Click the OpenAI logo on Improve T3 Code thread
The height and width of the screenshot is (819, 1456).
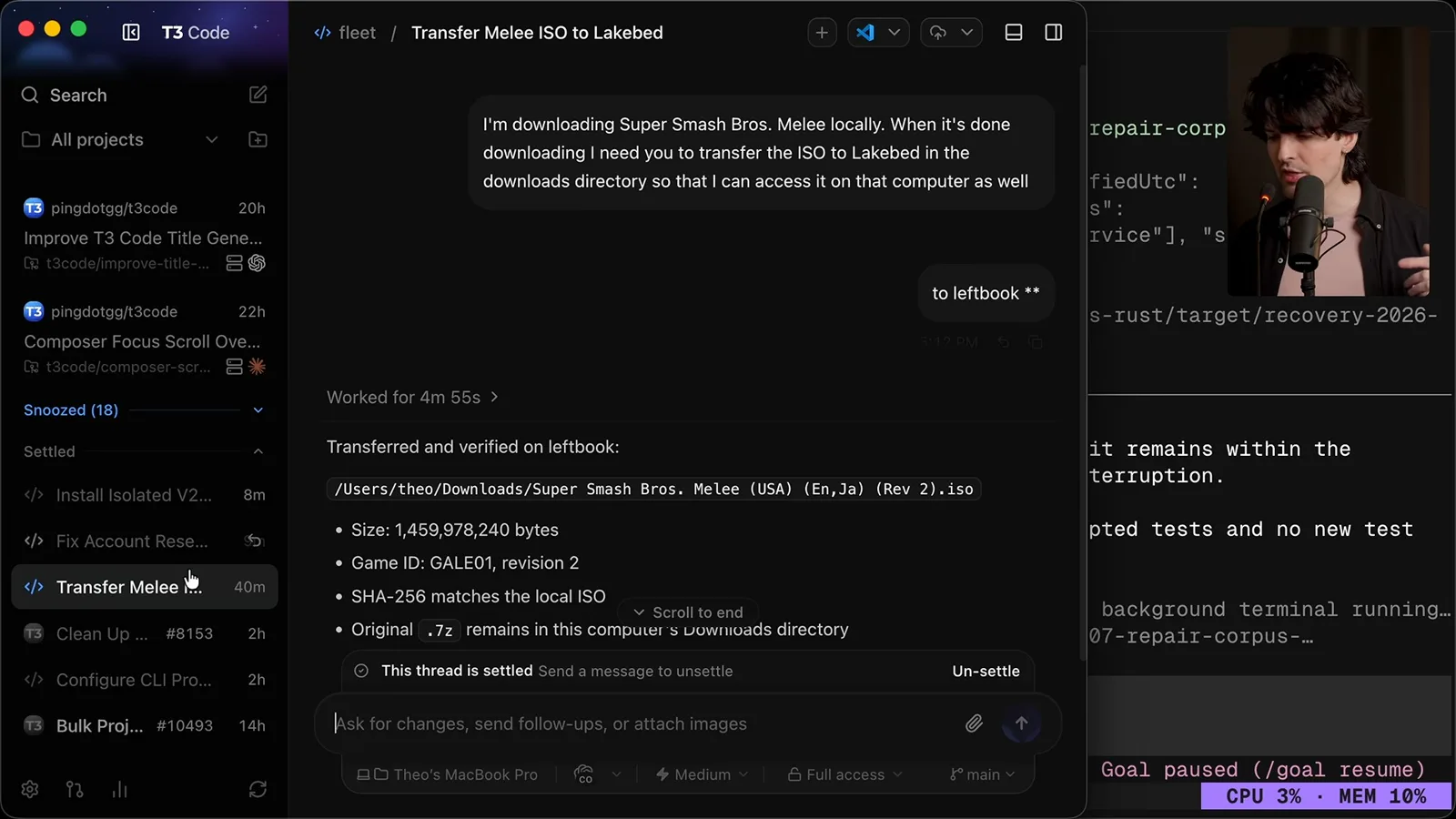pos(258,263)
